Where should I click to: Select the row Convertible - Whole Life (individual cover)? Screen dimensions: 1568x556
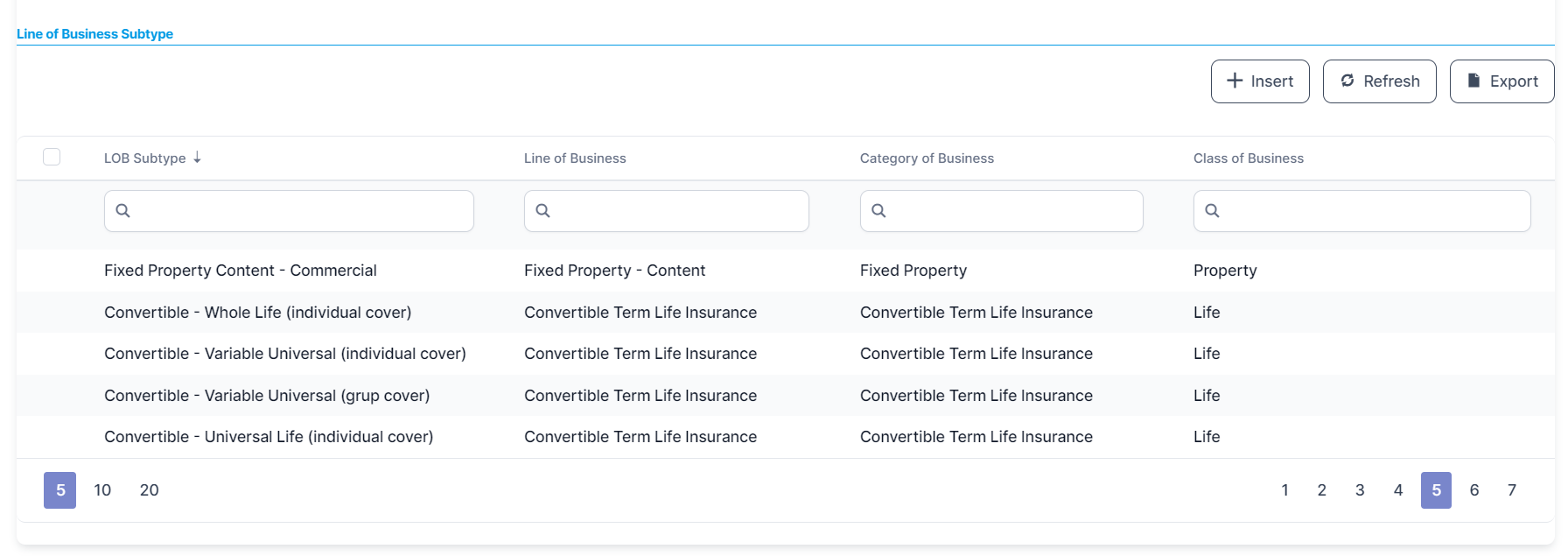[x=258, y=312]
